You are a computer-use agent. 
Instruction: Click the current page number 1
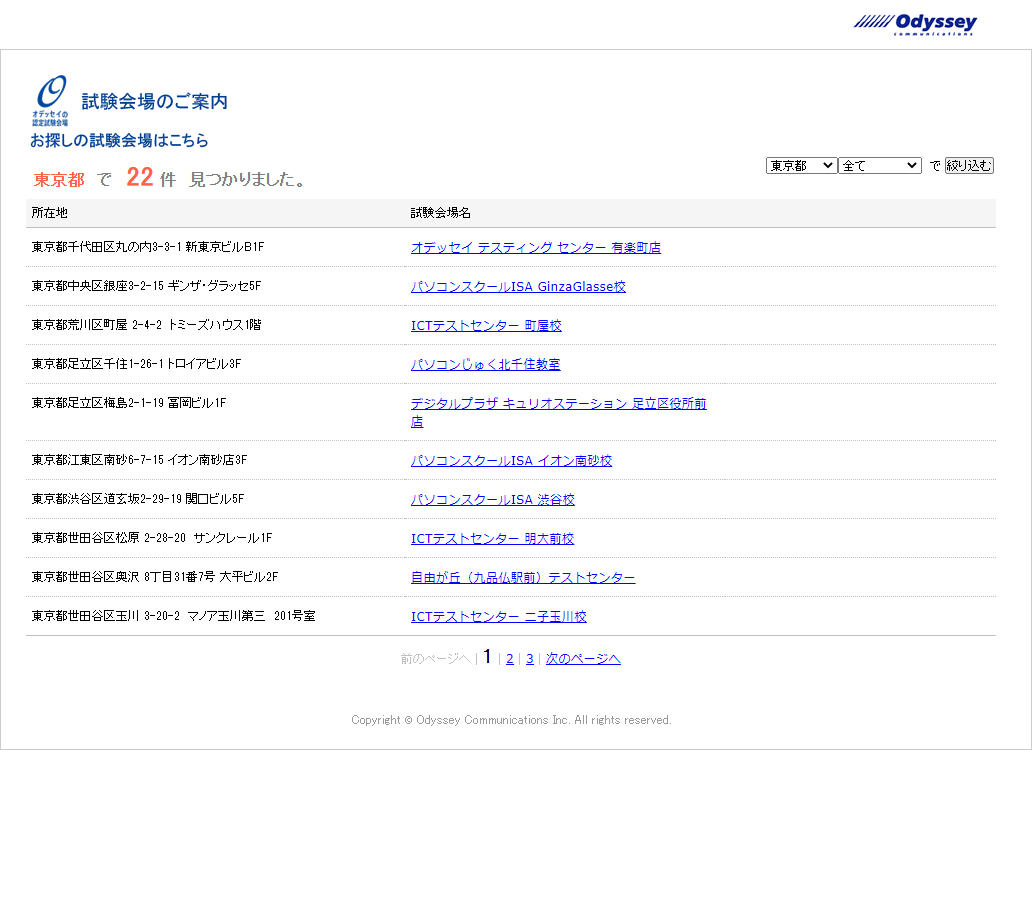coord(487,657)
